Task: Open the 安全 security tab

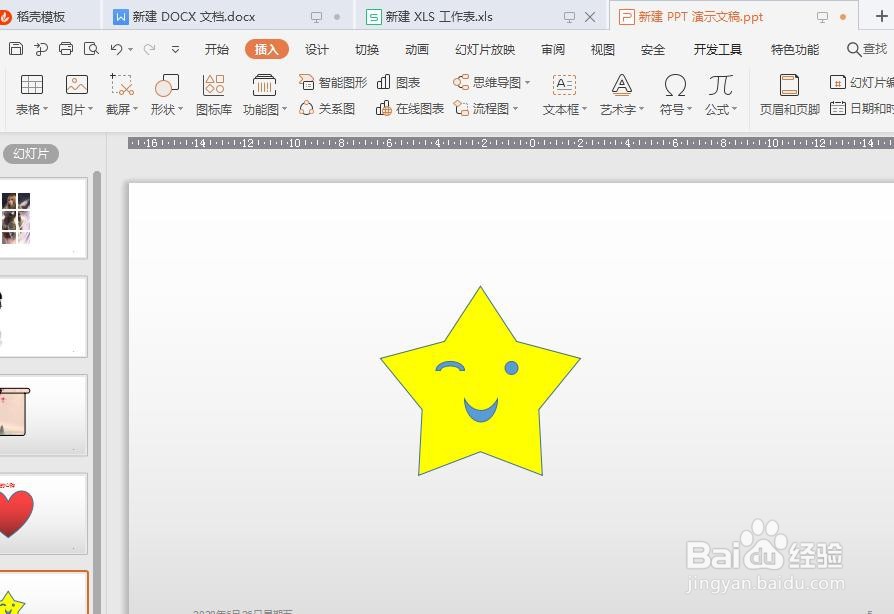Action: click(653, 50)
